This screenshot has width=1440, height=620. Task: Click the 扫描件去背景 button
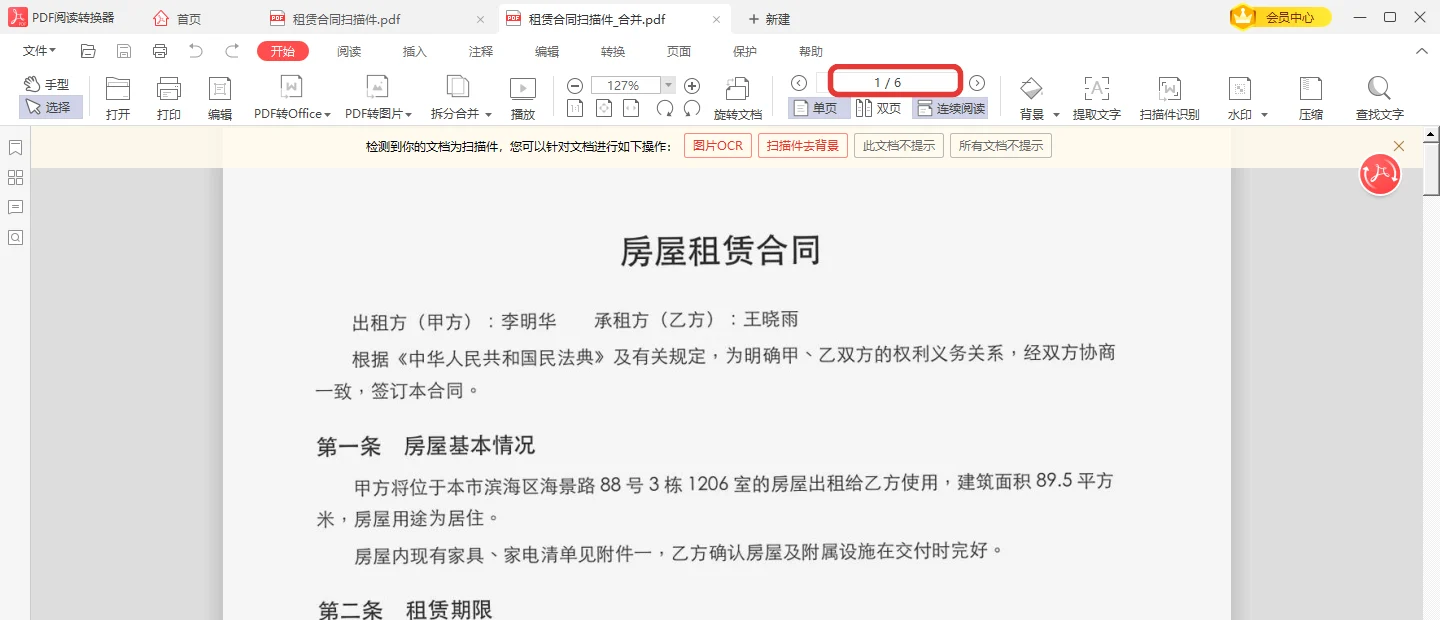803,146
